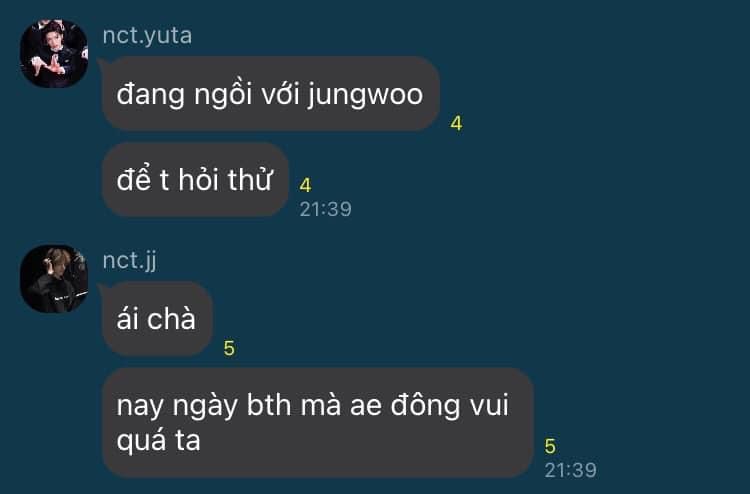Open nct.yuta's profile picture
The width and height of the screenshot is (750, 494).
pos(54,54)
